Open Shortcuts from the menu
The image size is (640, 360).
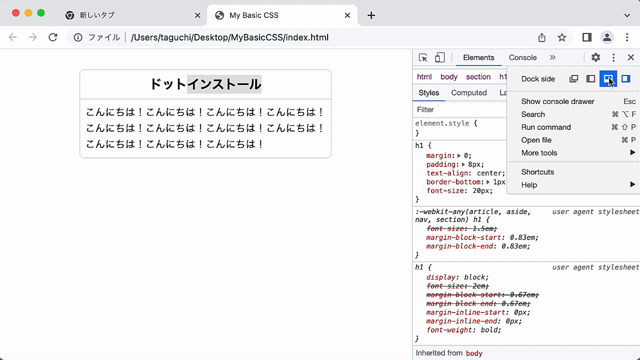click(x=573, y=172)
